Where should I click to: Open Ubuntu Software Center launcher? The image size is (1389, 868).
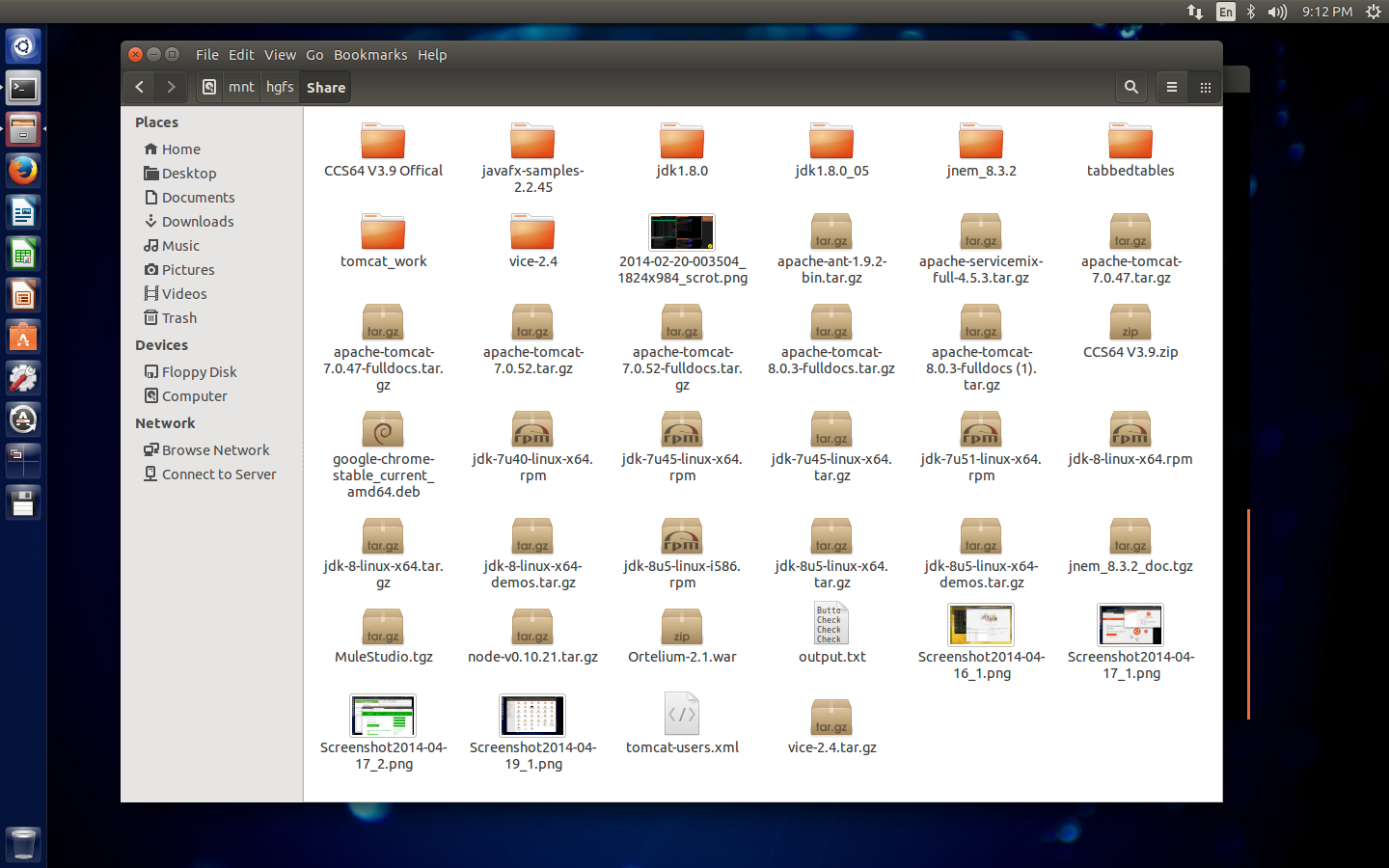click(x=23, y=337)
